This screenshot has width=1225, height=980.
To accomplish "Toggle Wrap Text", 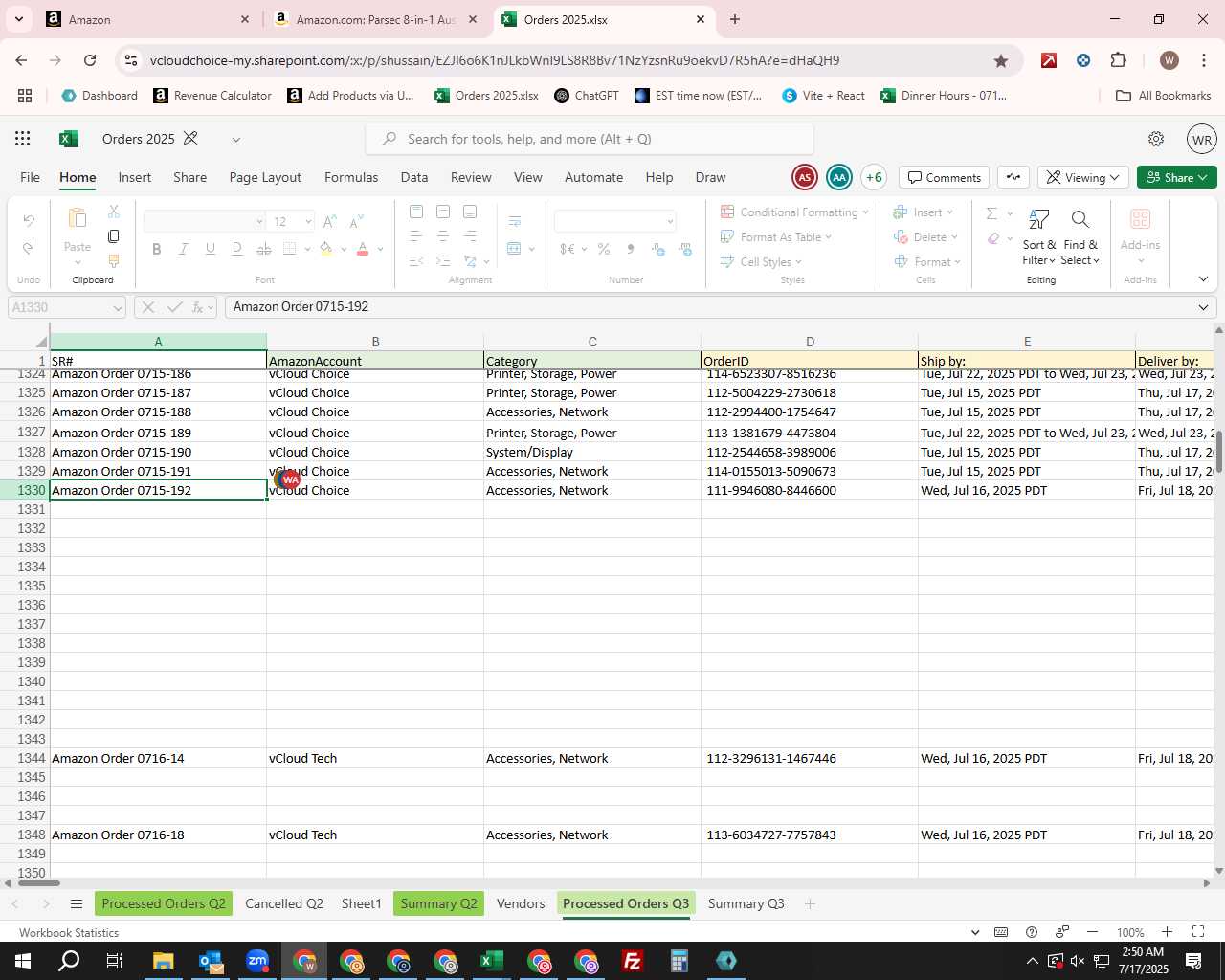I will pos(515,222).
